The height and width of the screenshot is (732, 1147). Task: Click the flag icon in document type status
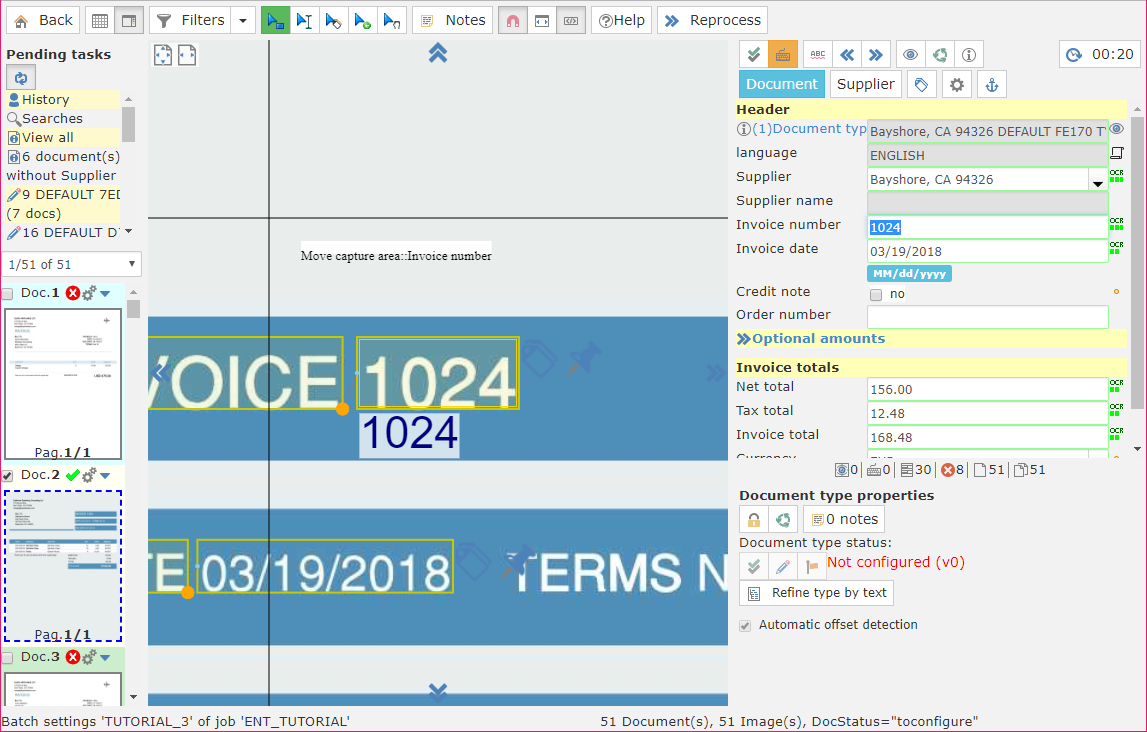[811, 566]
